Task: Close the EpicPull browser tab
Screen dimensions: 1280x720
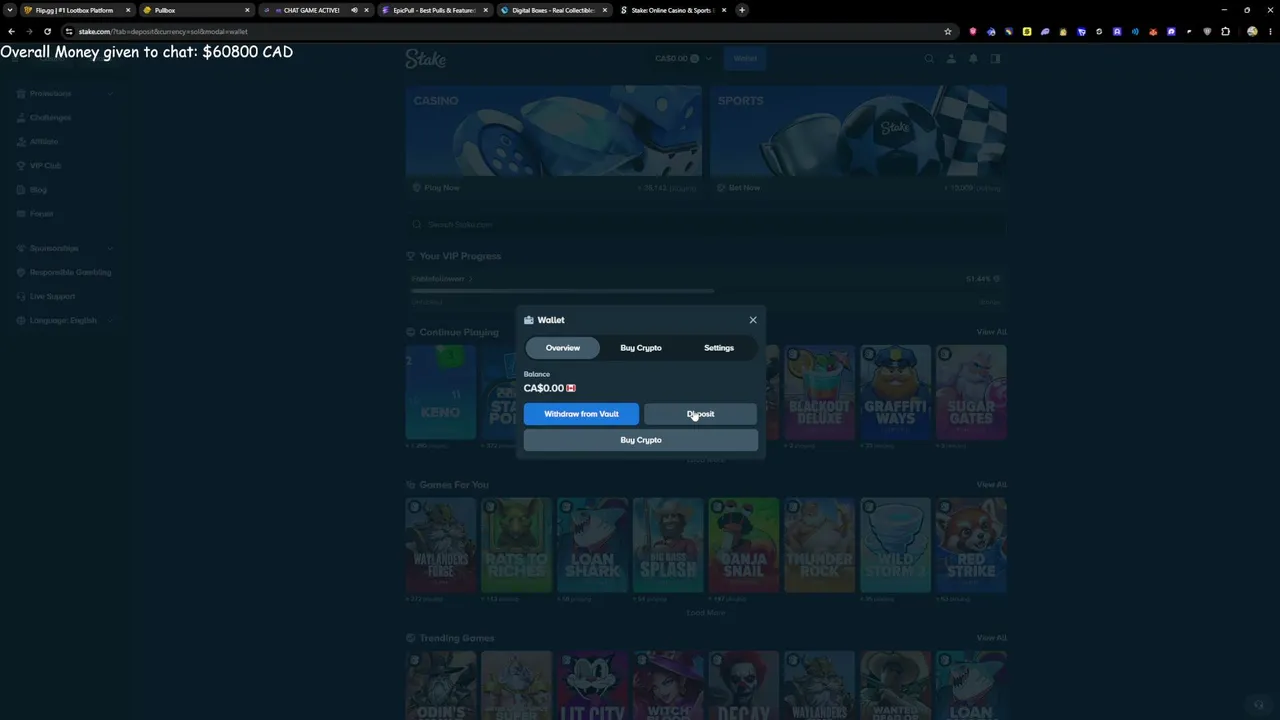Action: pyautogui.click(x=486, y=10)
